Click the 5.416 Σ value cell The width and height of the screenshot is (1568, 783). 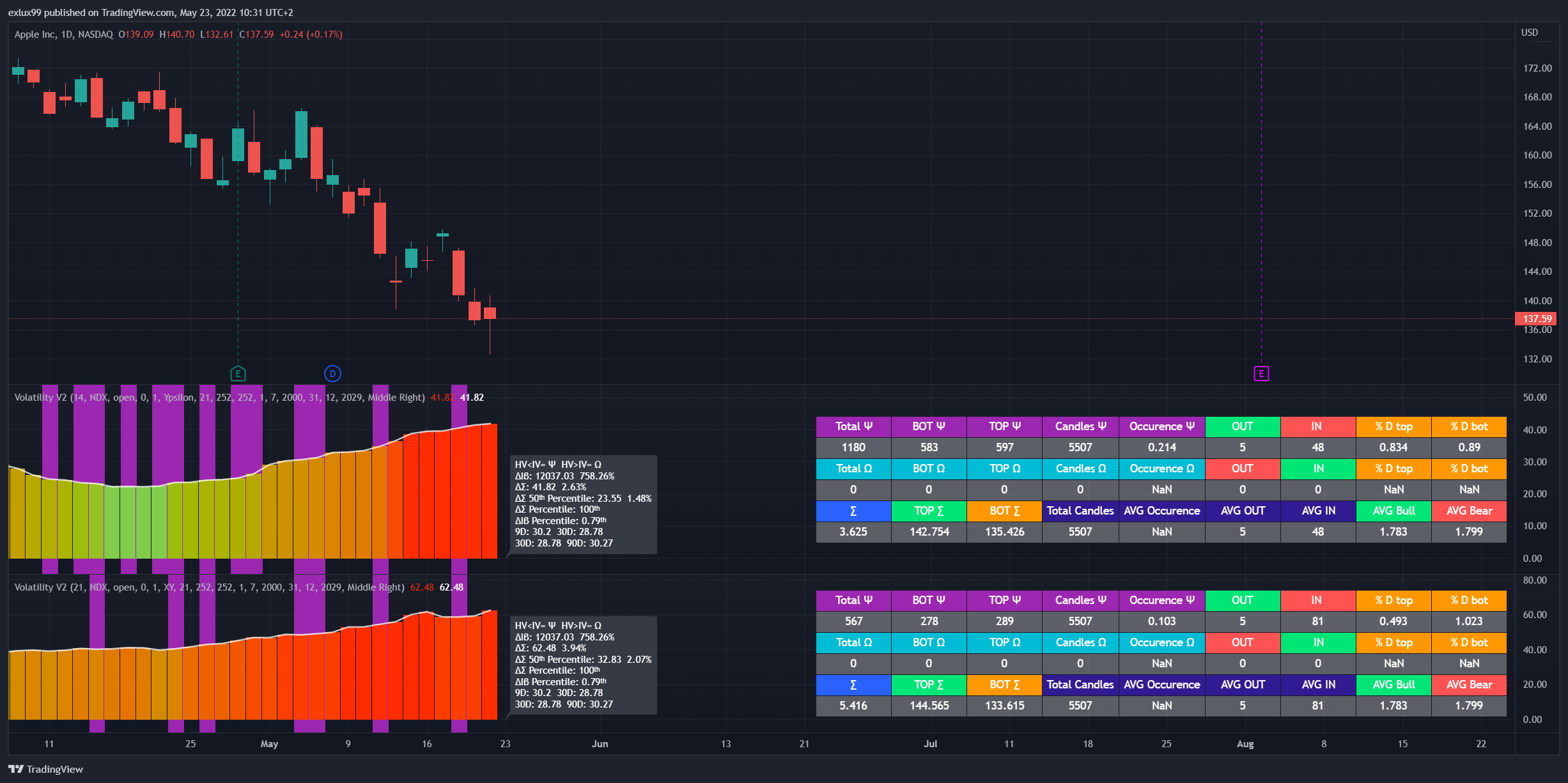(x=853, y=706)
